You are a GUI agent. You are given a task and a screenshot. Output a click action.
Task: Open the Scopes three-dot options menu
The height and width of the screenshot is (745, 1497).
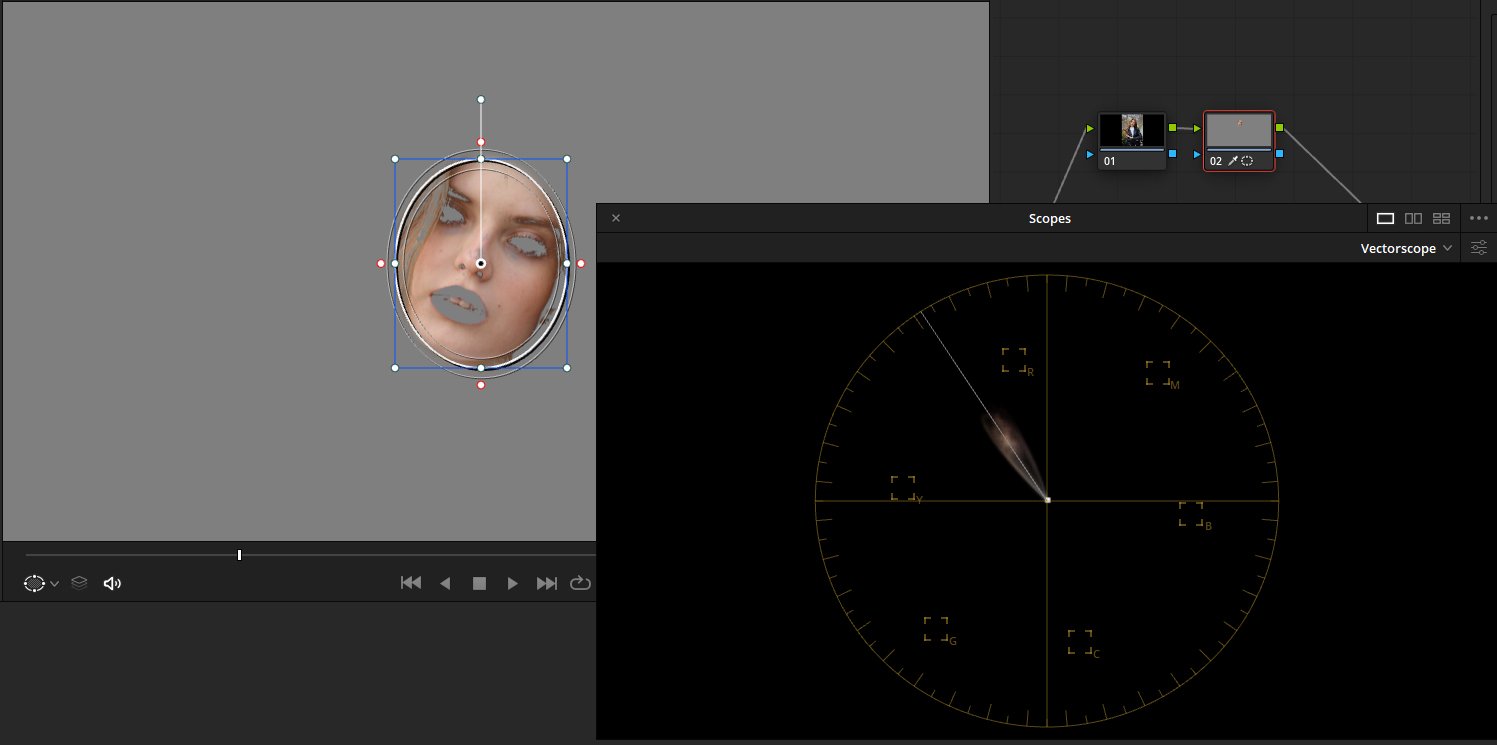[x=1479, y=218]
